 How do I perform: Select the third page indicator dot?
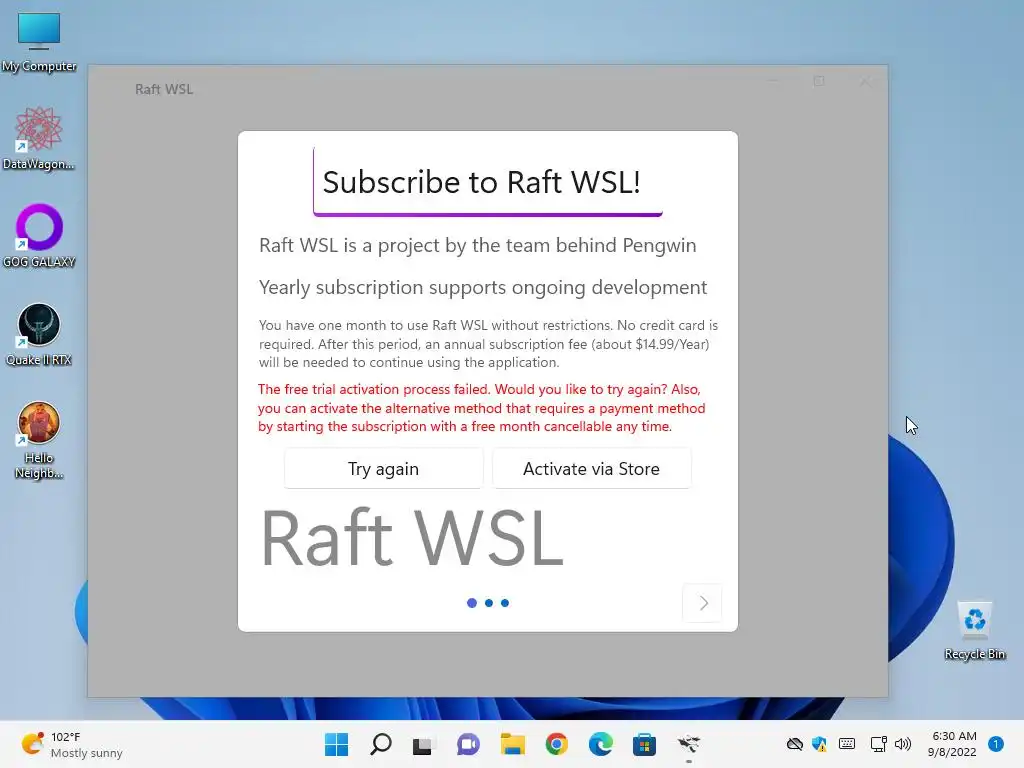point(505,603)
